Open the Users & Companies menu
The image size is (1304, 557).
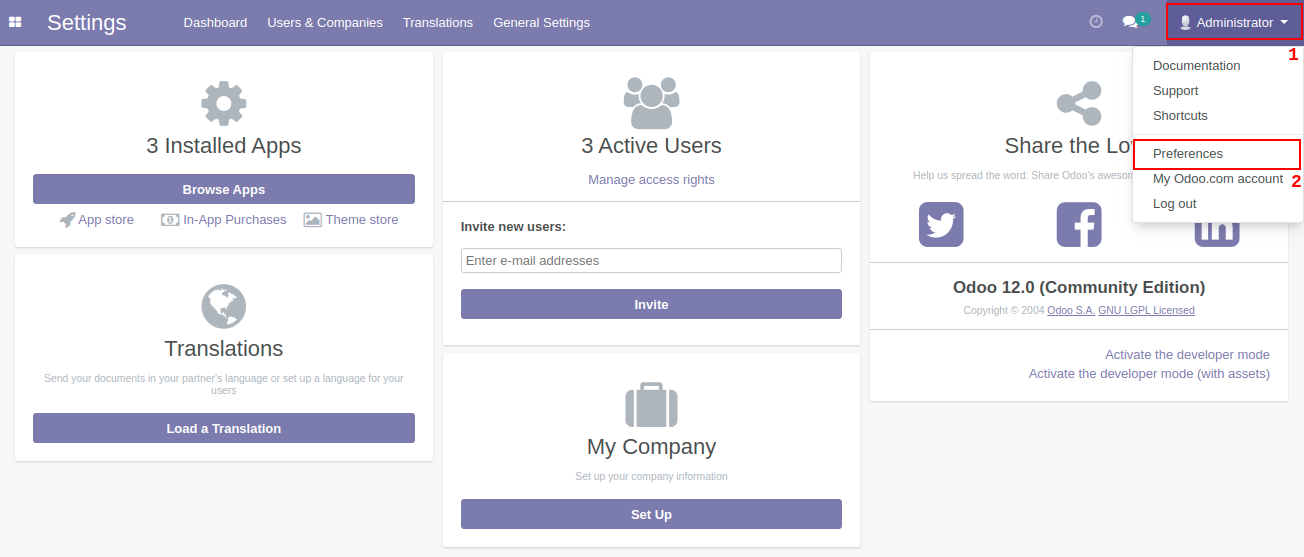click(x=325, y=22)
